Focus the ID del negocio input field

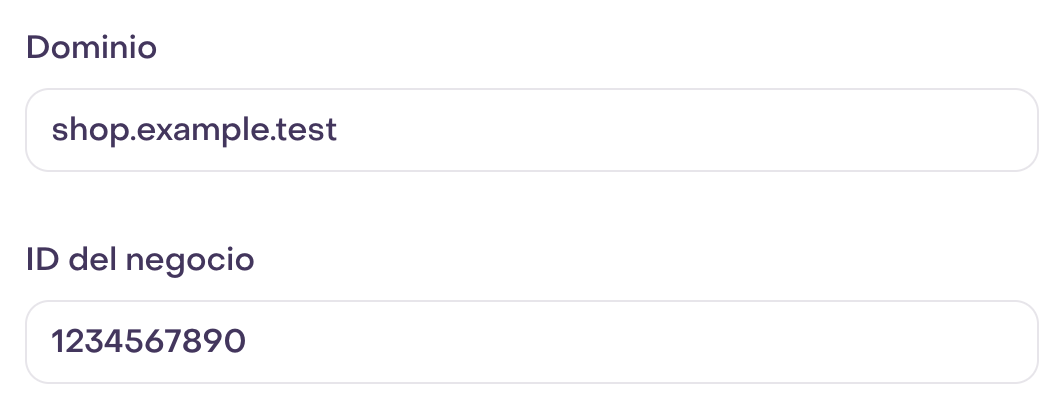tap(532, 342)
